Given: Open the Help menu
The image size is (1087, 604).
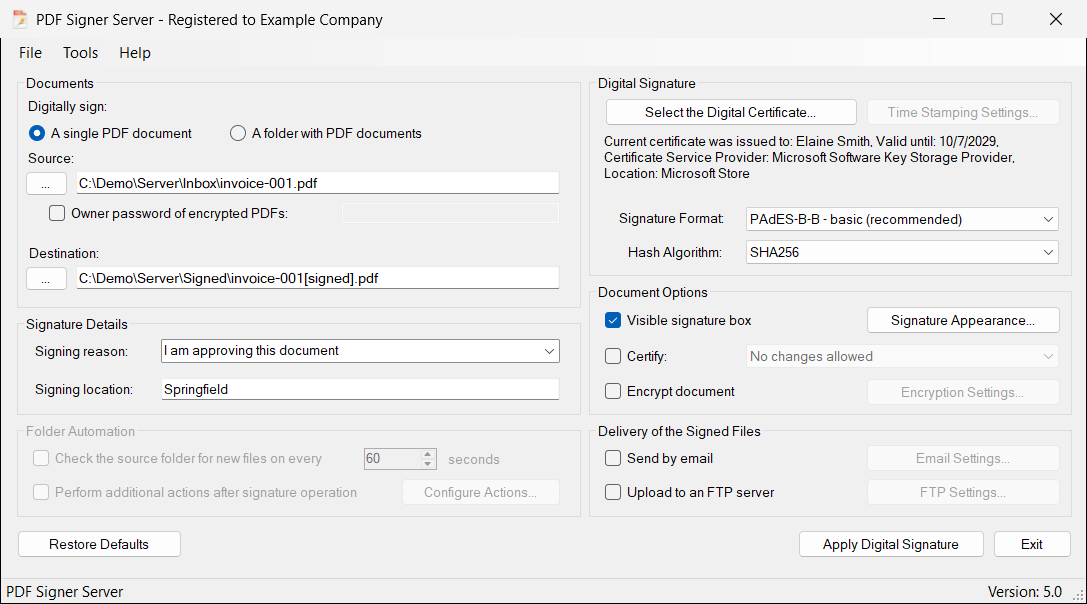Looking at the screenshot, I should 134,53.
